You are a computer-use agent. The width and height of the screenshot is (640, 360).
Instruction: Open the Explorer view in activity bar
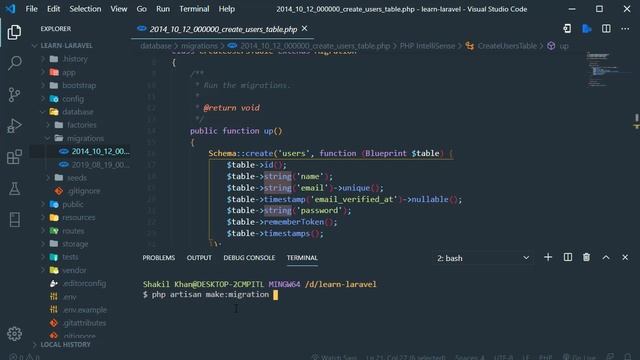point(14,32)
